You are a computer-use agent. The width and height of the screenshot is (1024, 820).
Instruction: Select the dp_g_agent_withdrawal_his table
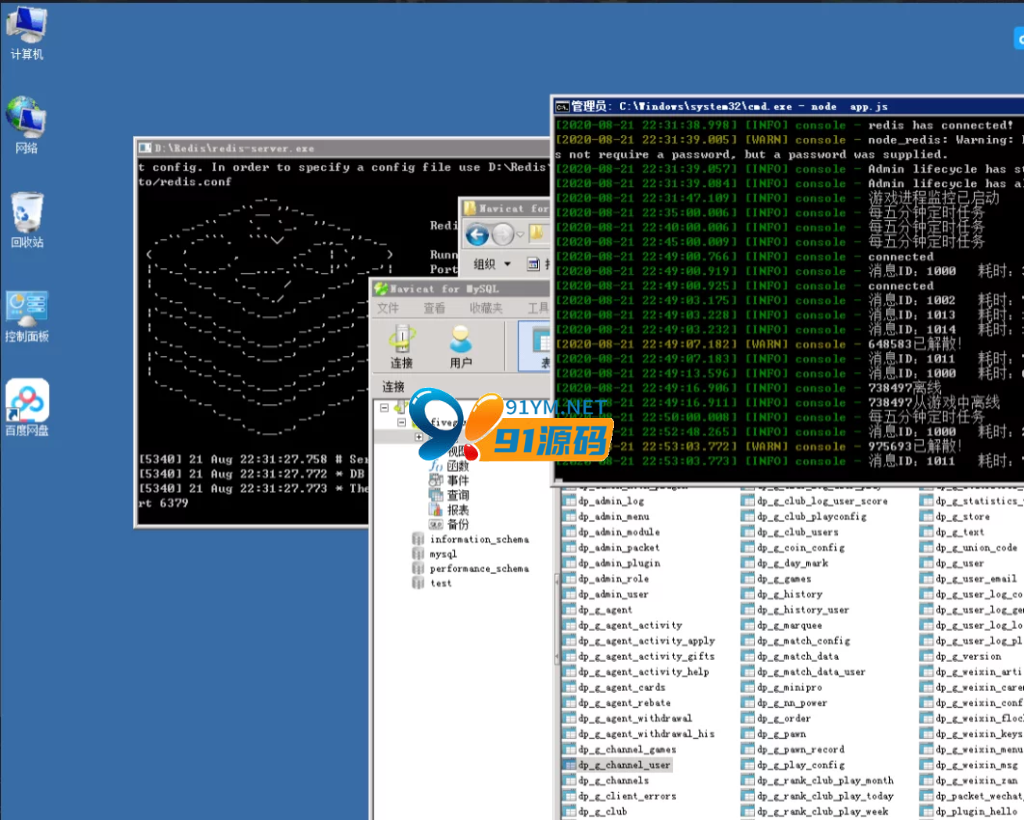(646, 734)
